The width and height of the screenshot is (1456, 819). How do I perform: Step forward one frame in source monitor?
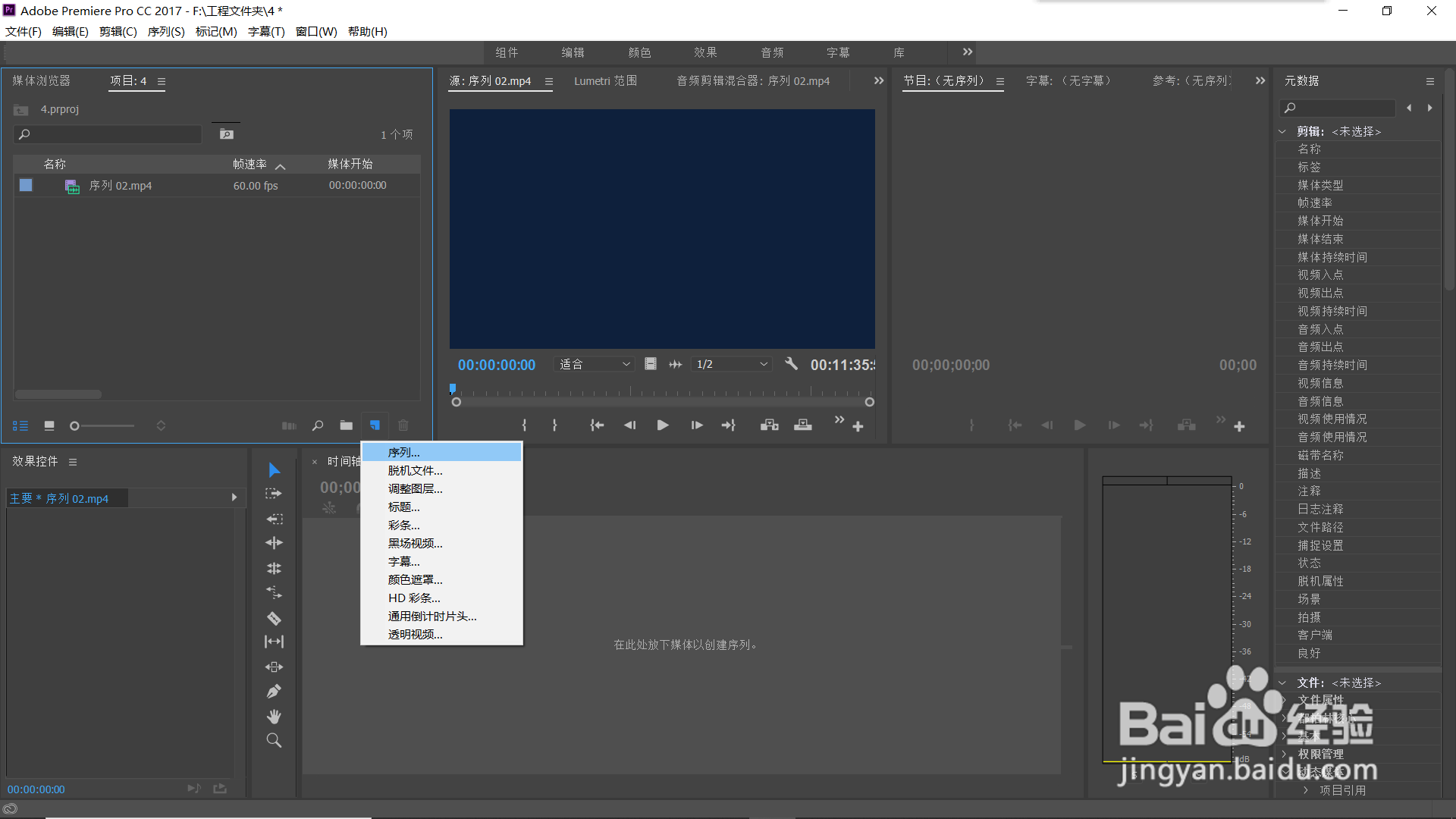point(697,425)
